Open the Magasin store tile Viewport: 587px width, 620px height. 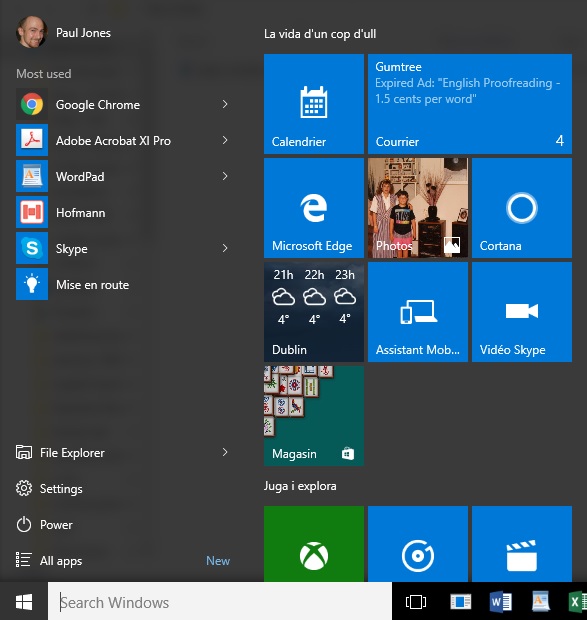[314, 416]
